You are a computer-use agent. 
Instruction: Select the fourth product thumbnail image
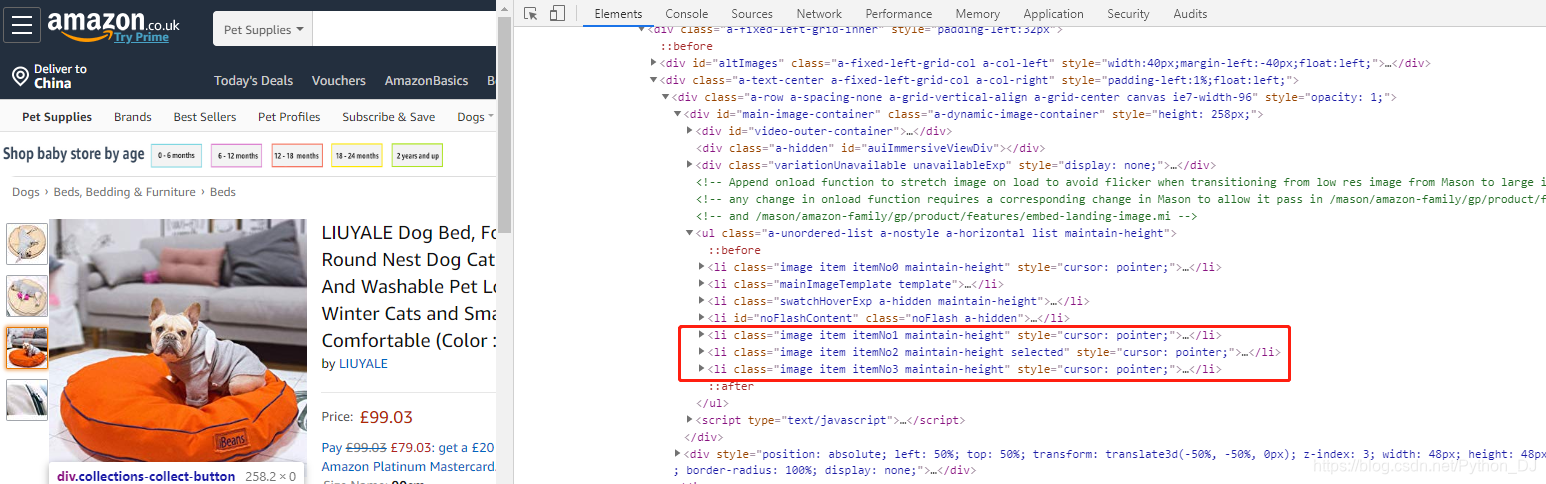tap(27, 400)
